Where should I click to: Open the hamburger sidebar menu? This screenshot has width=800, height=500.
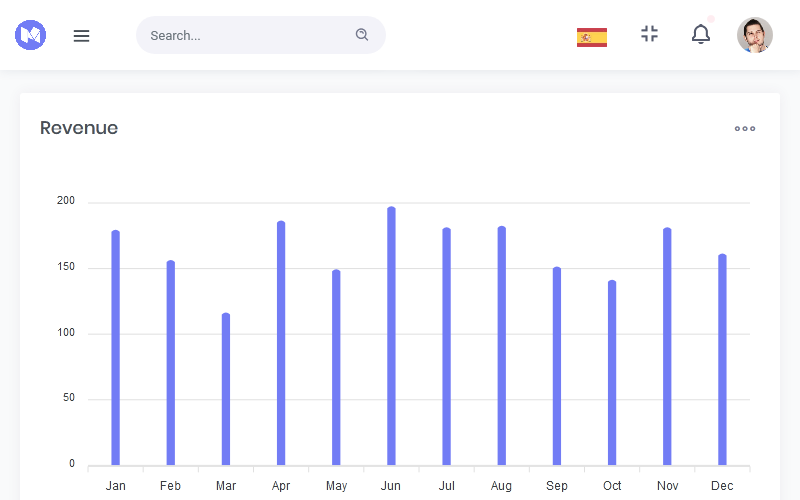[x=81, y=36]
